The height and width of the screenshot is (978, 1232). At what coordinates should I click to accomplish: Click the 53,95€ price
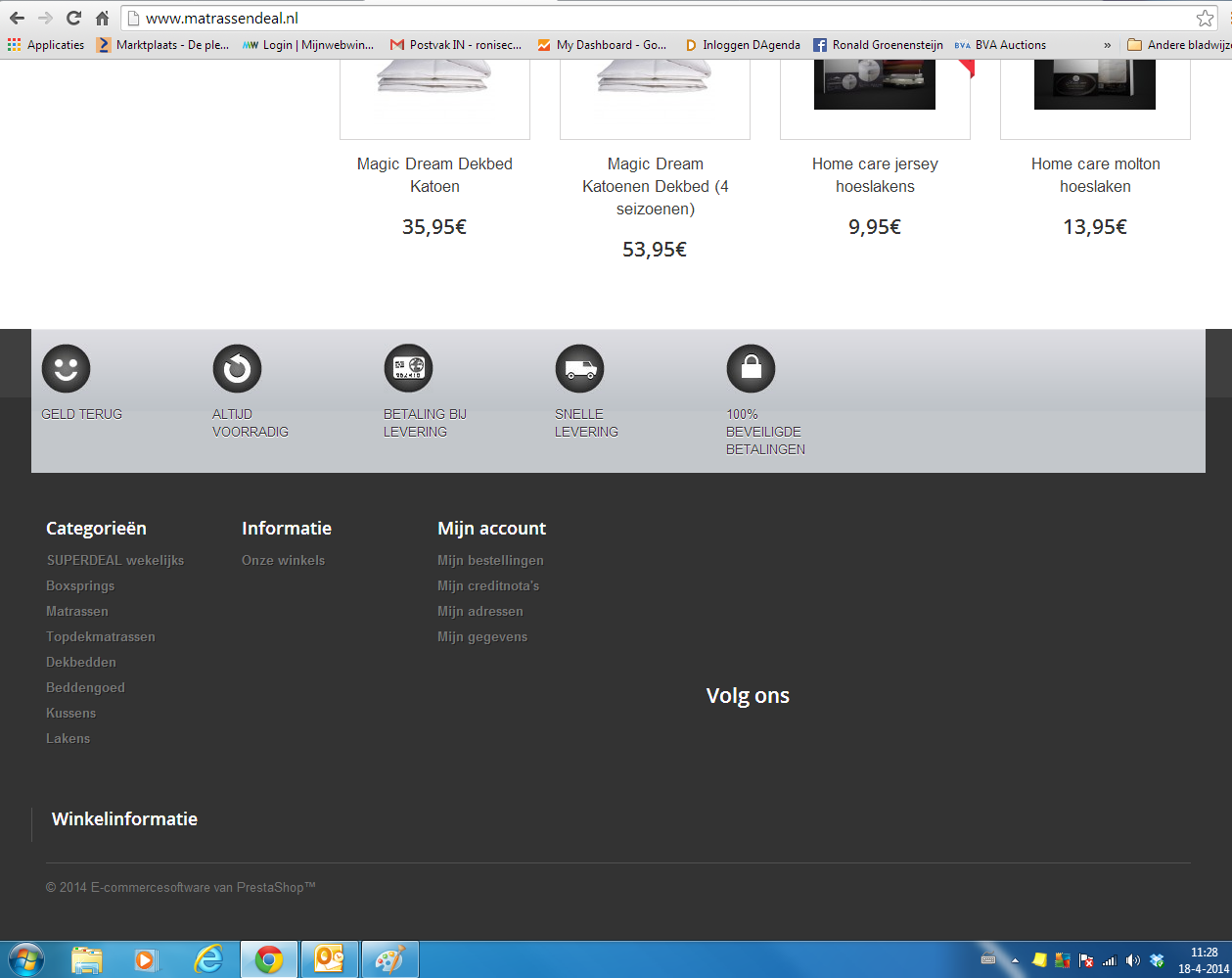[655, 250]
